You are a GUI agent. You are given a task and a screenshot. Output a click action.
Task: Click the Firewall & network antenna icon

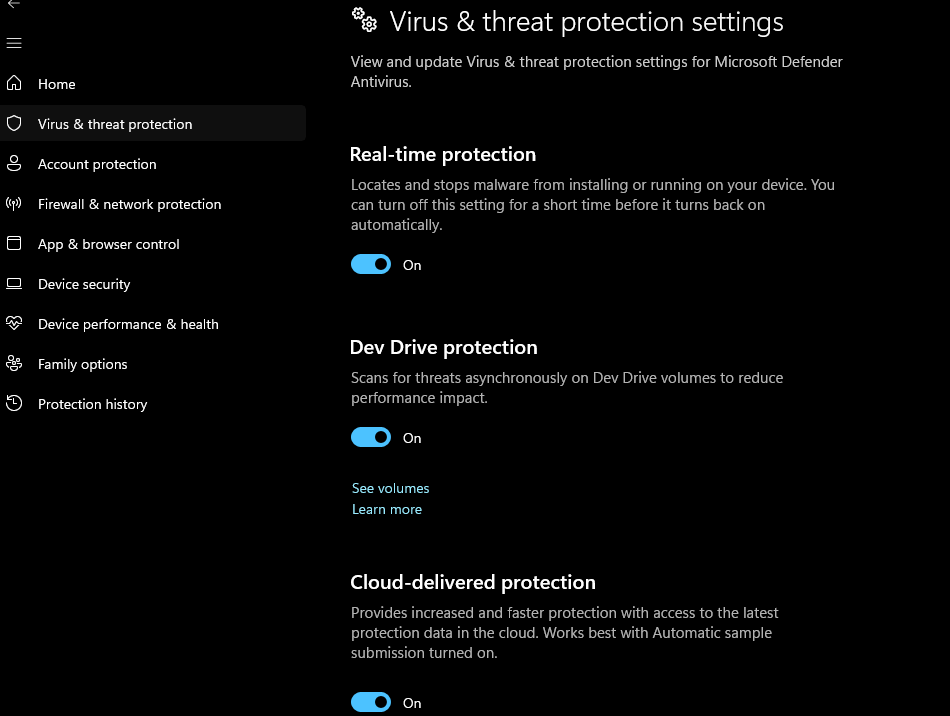[14, 204]
